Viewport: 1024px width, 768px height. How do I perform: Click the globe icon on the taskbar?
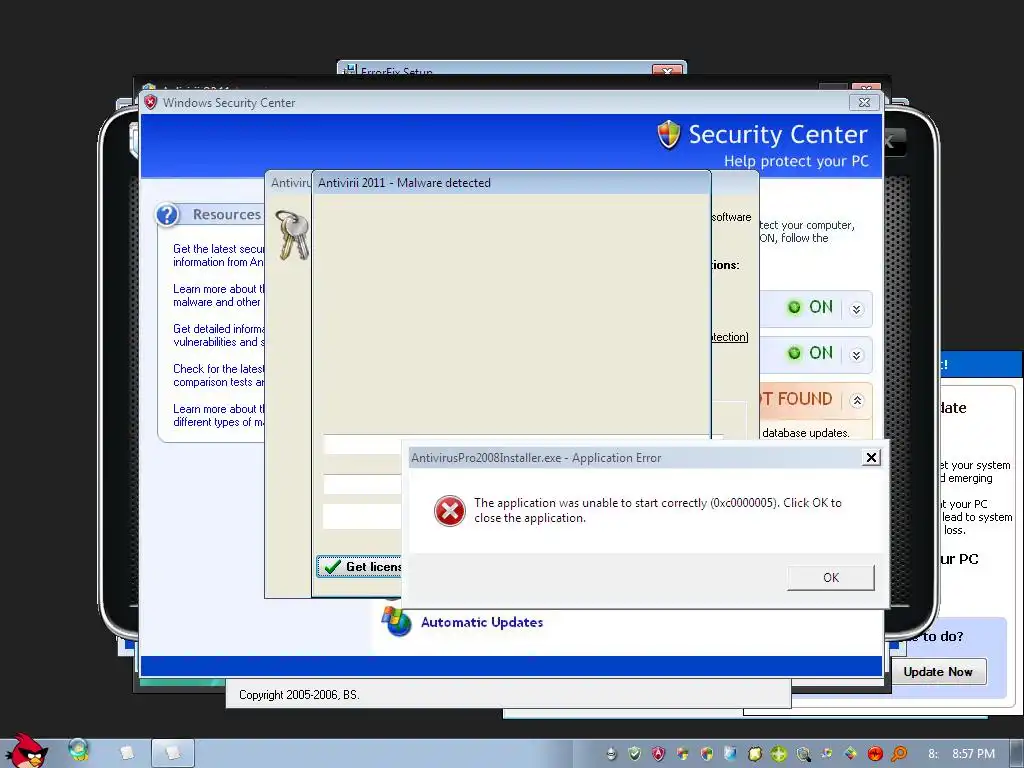78,750
